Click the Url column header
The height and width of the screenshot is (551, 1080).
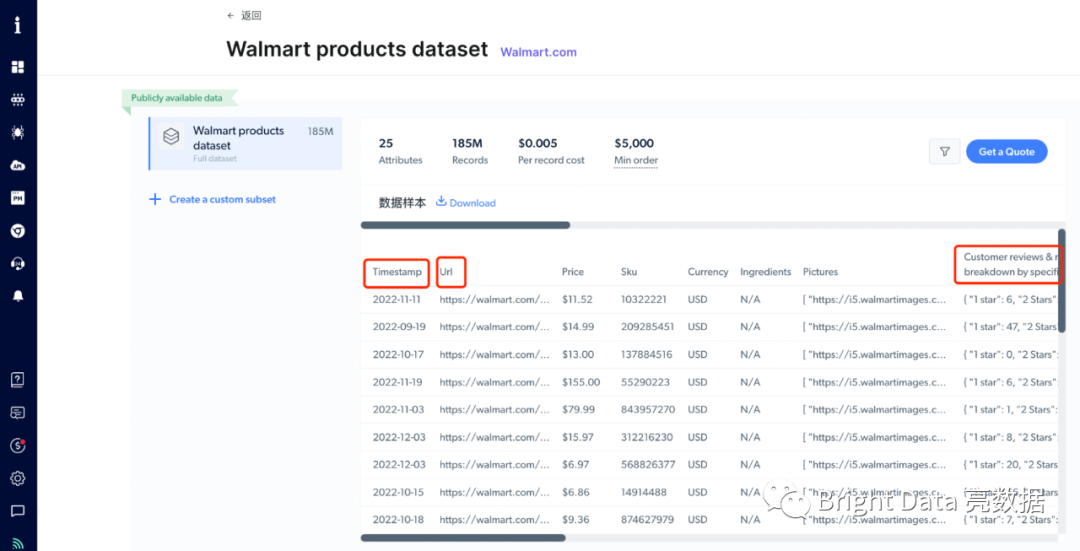pos(446,272)
